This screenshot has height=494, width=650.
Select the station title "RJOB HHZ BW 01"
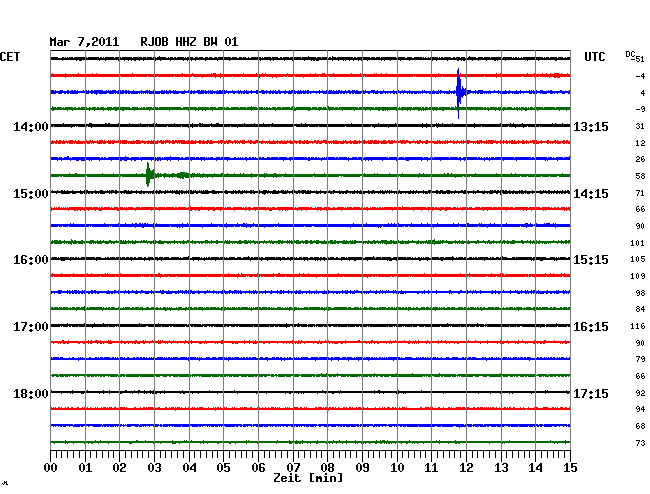tap(189, 42)
